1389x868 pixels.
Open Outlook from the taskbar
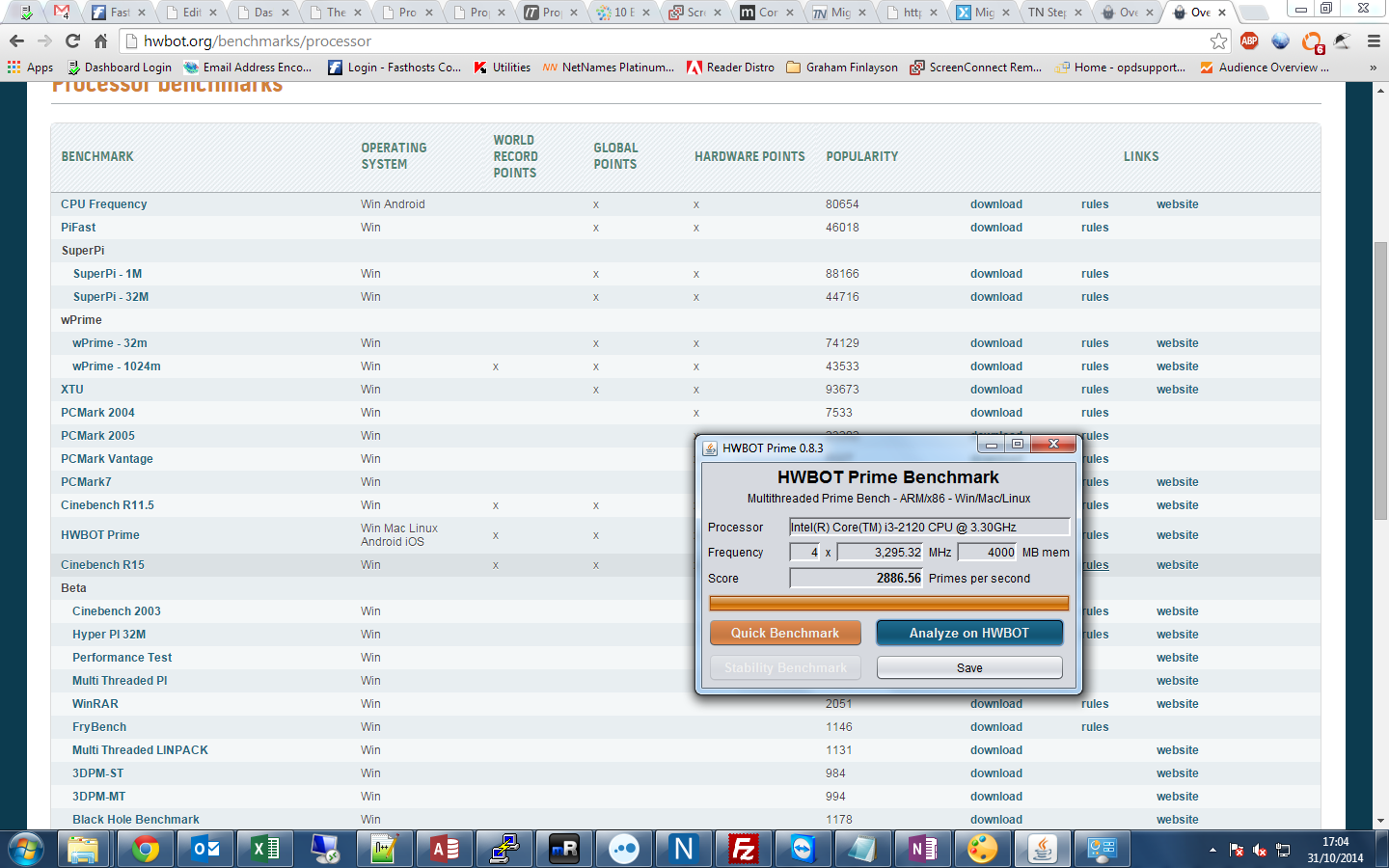(206, 849)
